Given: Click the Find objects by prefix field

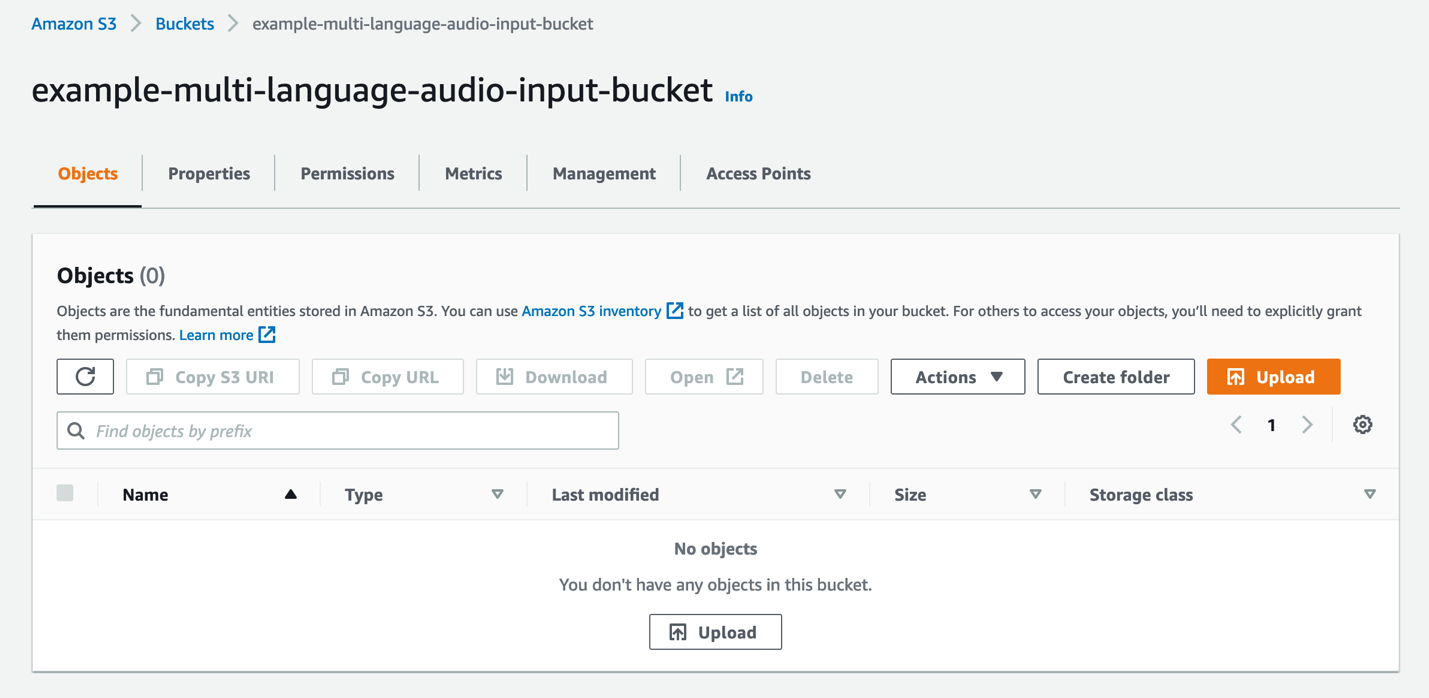Looking at the screenshot, I should 338,431.
